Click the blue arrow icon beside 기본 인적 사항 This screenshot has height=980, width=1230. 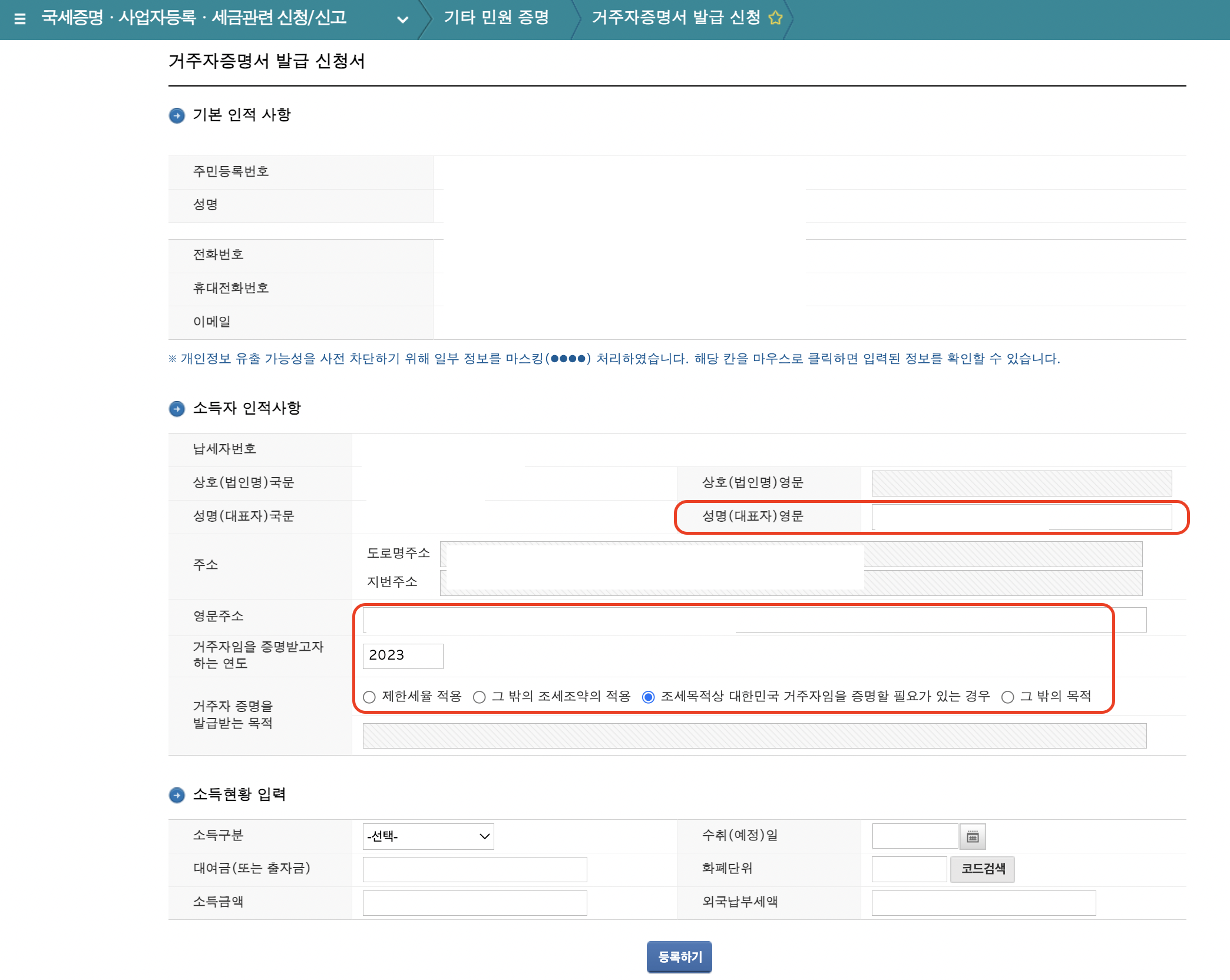pos(177,115)
